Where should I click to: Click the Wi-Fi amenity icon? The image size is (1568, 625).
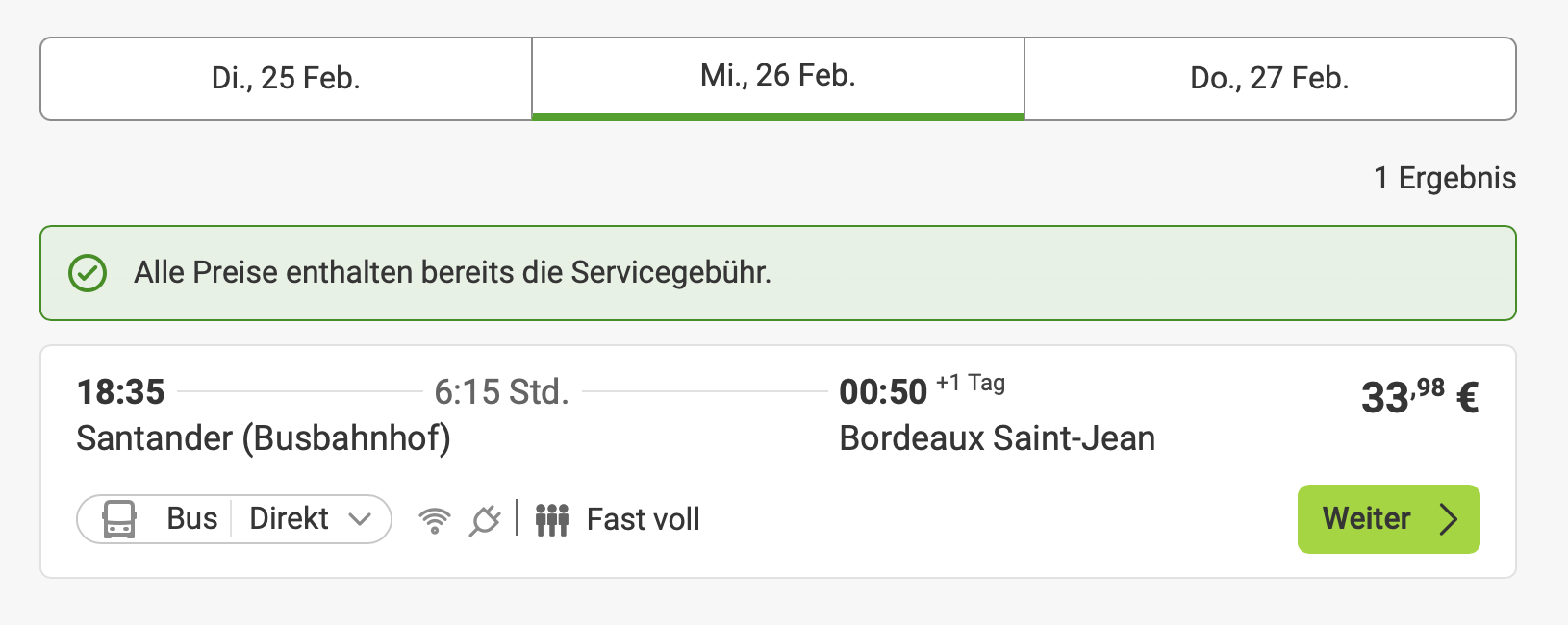click(435, 520)
